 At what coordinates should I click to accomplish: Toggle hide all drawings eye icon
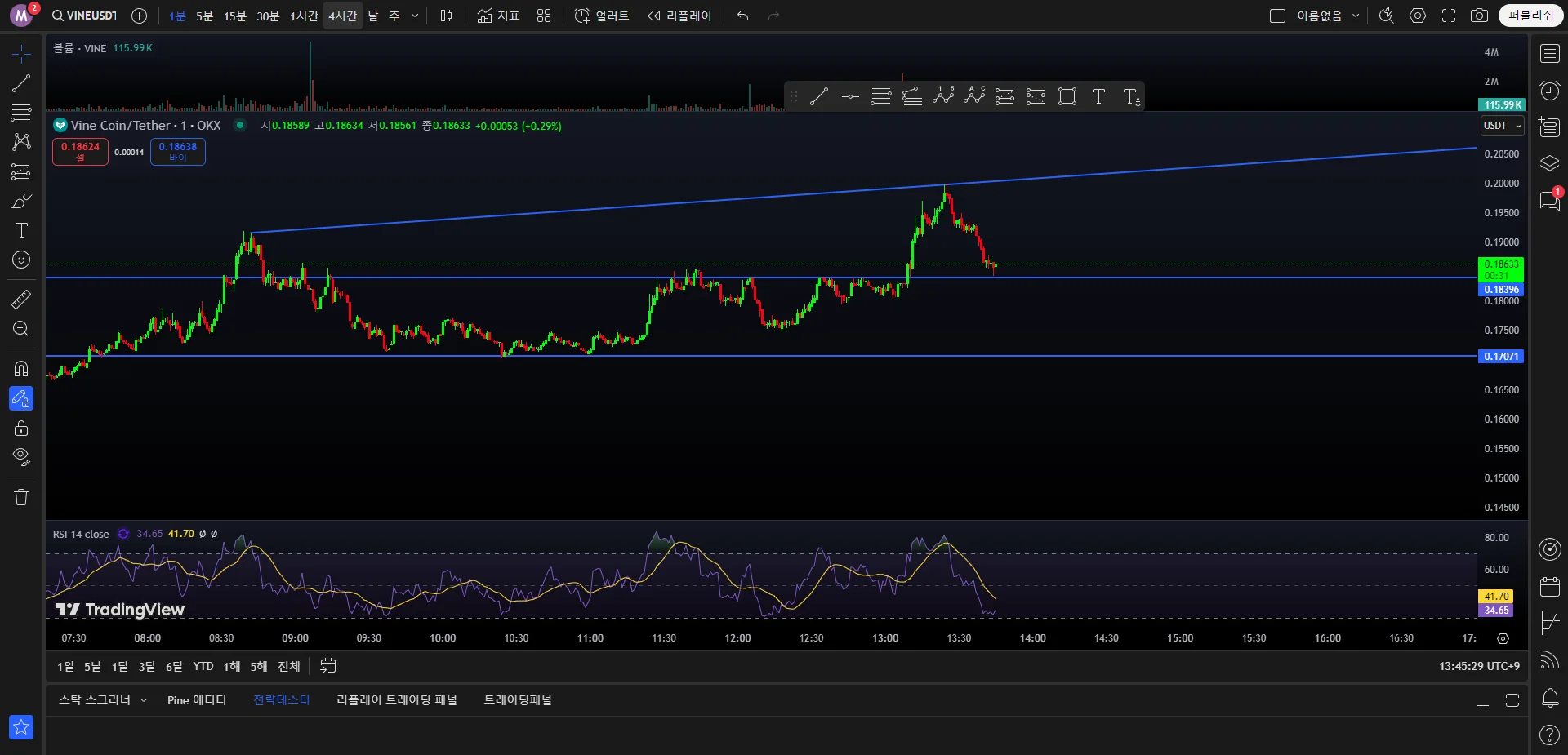pyautogui.click(x=21, y=456)
